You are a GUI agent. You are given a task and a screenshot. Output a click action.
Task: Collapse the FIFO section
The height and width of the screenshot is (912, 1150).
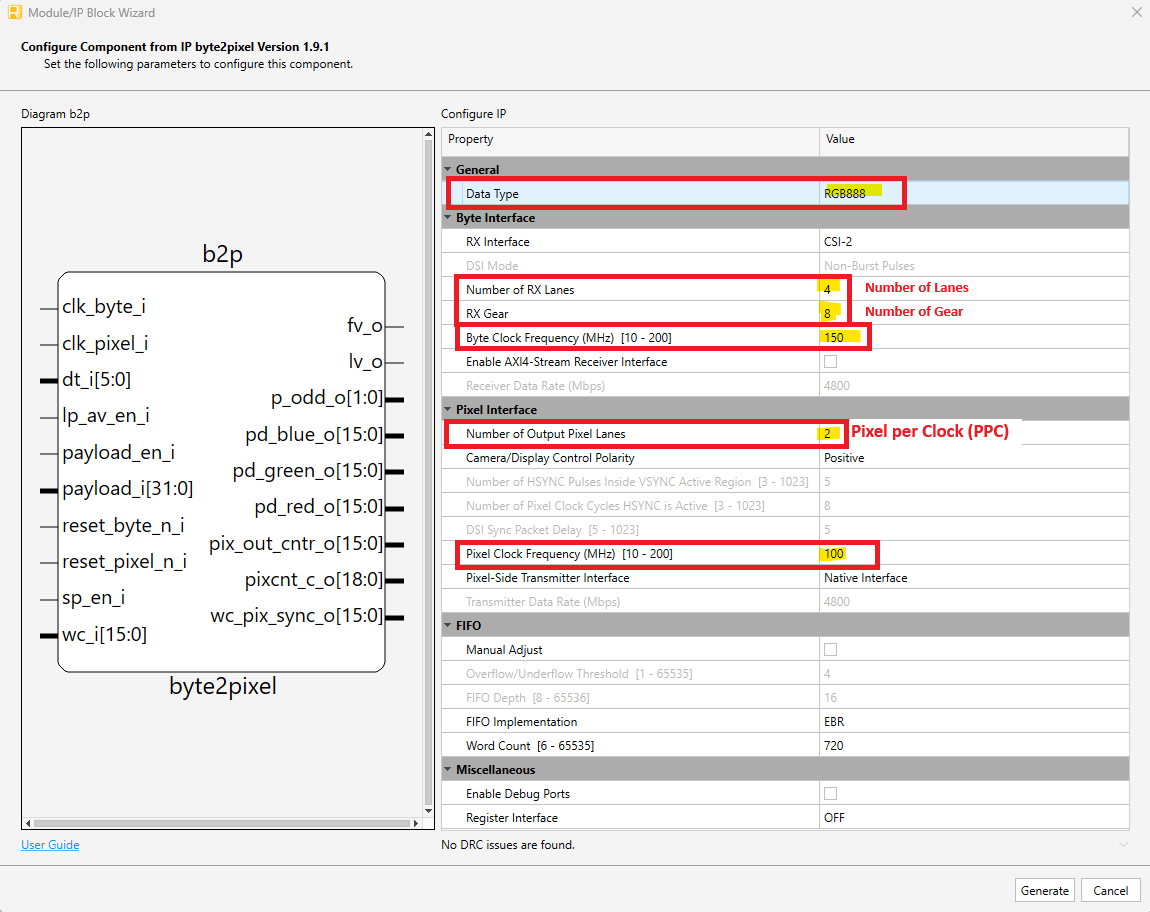pos(449,625)
